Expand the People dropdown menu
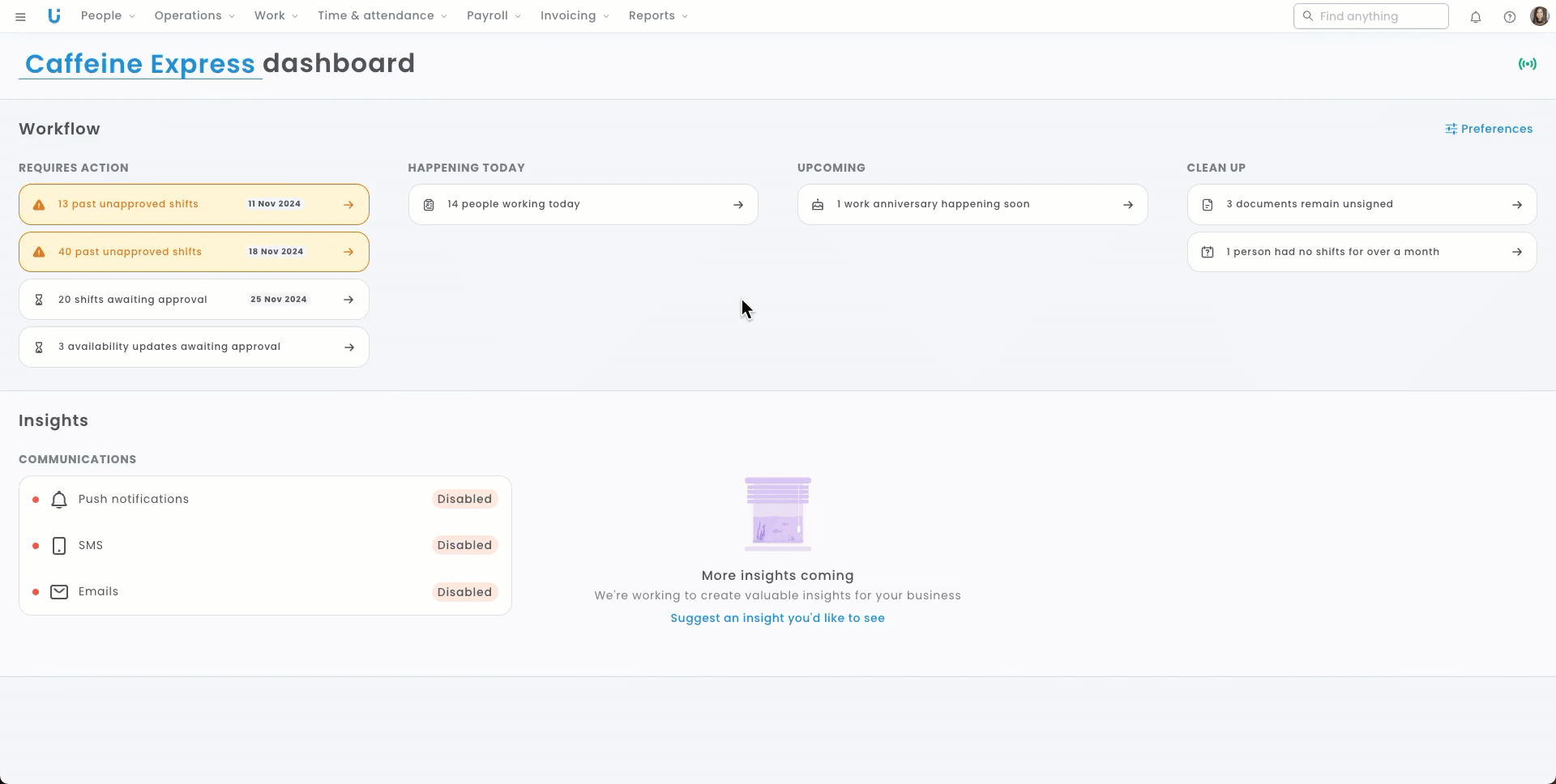This screenshot has width=1556, height=784. click(x=108, y=16)
